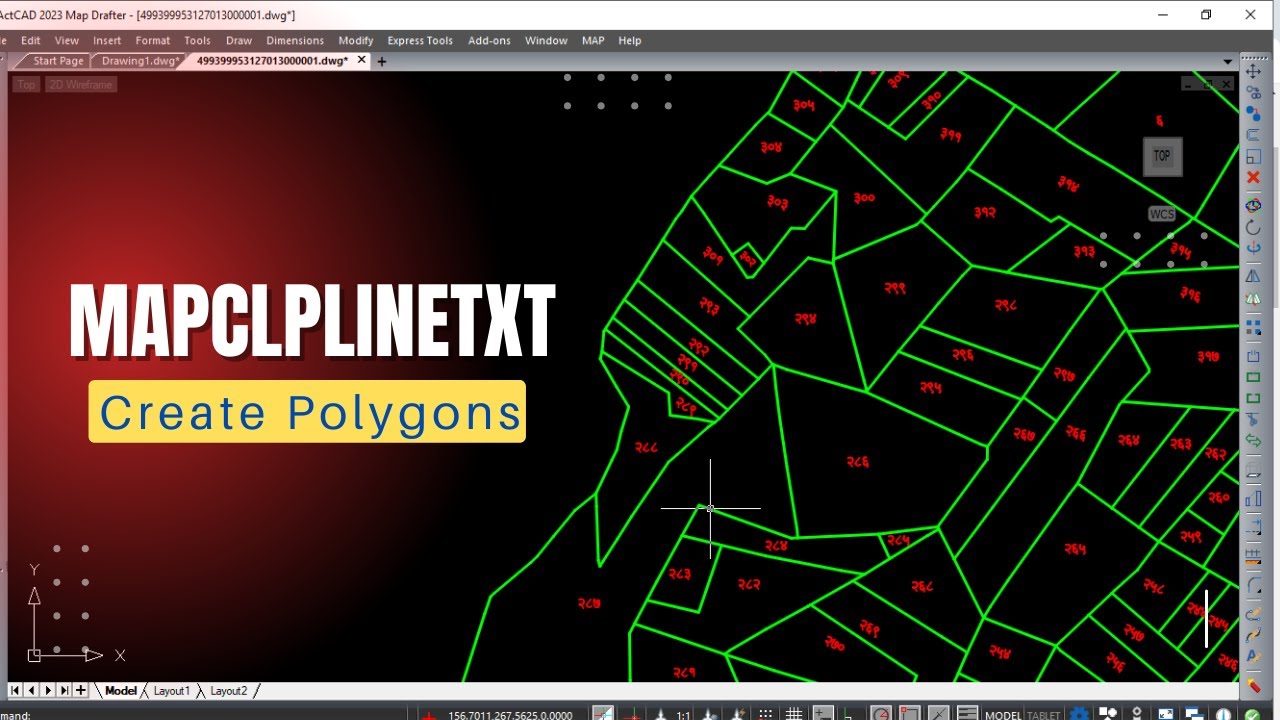
Task: Toggle lineweight display icon in status bar
Action: (x=968, y=713)
